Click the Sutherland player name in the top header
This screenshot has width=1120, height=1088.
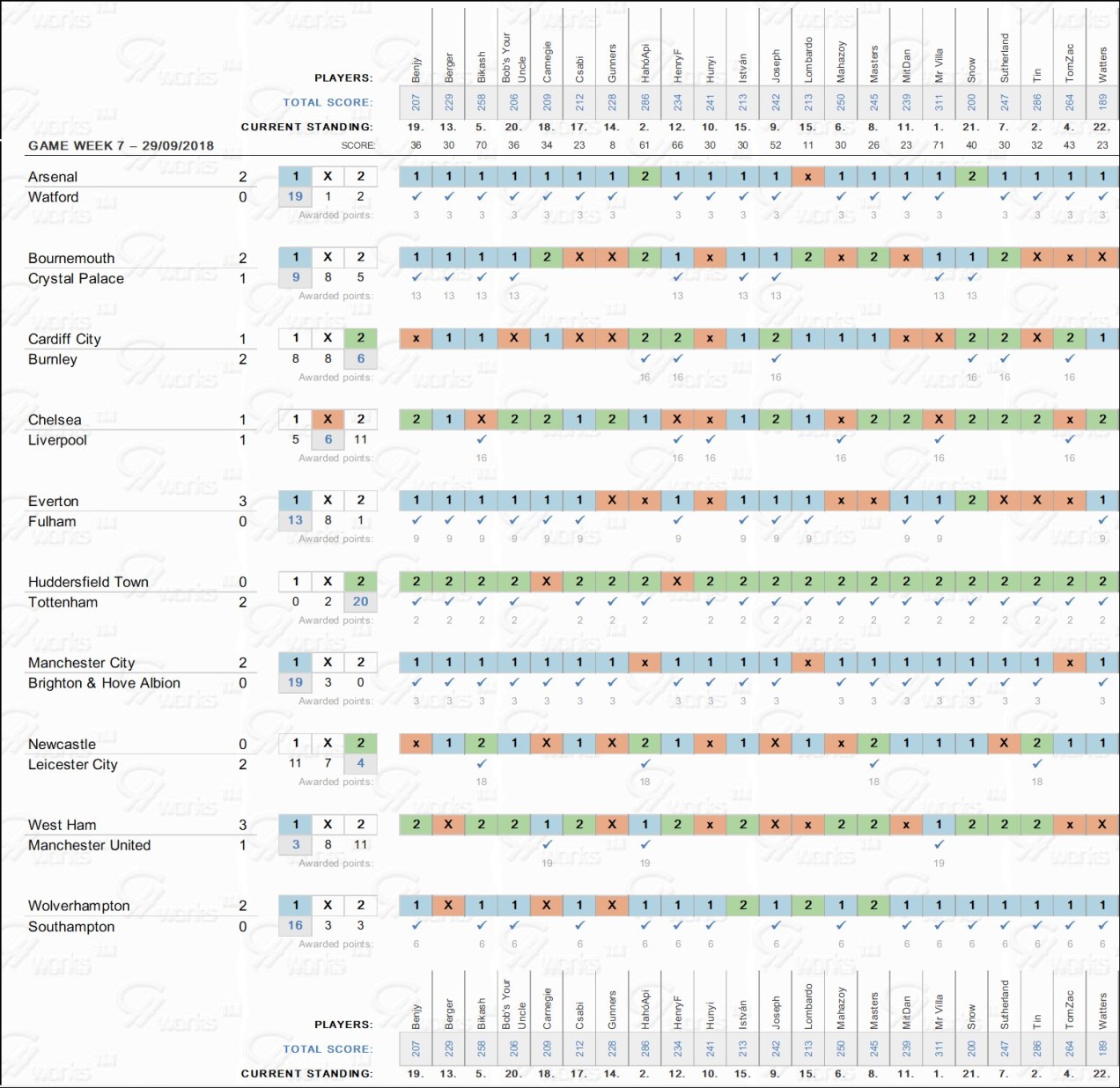click(x=1005, y=58)
